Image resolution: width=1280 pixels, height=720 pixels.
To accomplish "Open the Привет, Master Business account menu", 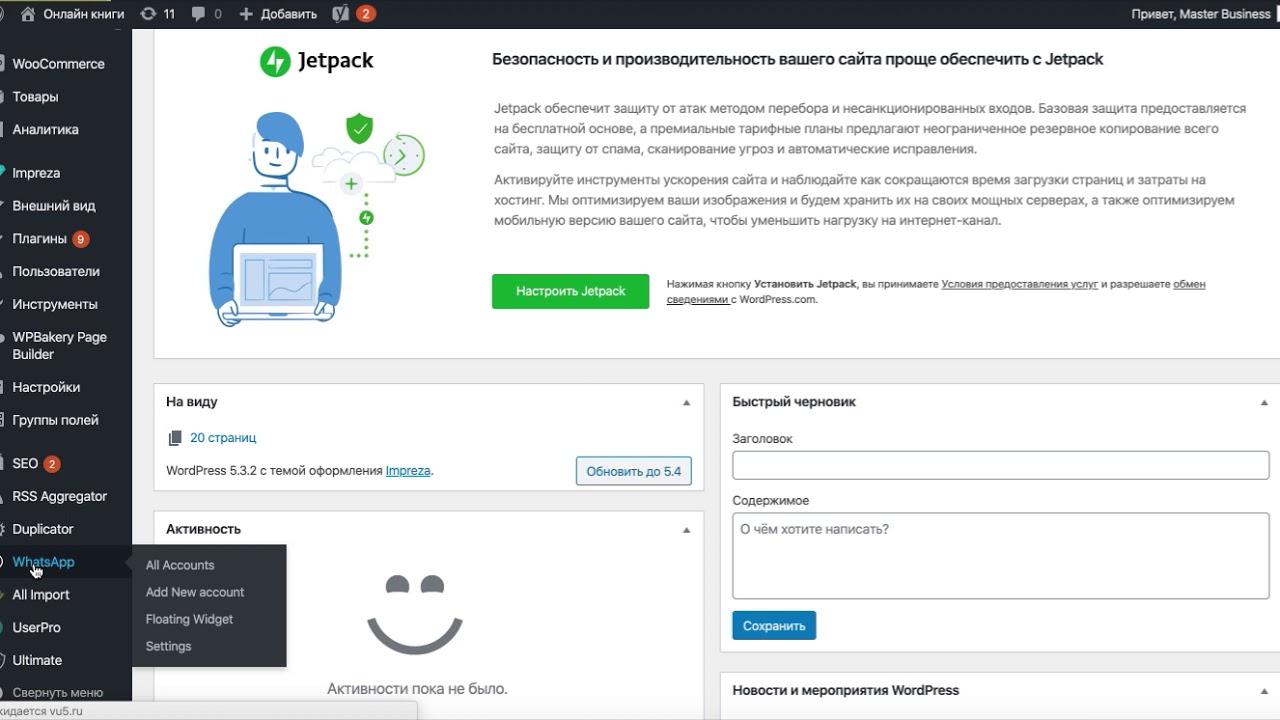I will coord(1202,14).
